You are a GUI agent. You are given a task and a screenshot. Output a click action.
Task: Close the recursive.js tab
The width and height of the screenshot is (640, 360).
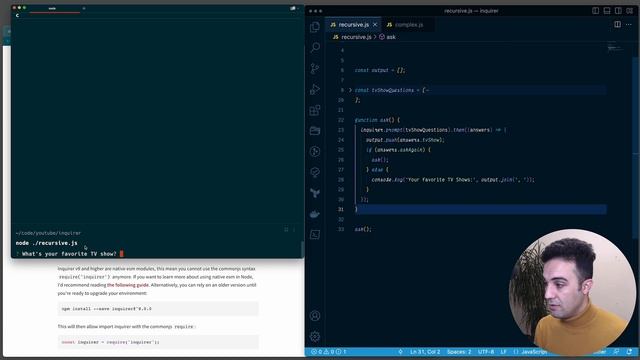375,24
